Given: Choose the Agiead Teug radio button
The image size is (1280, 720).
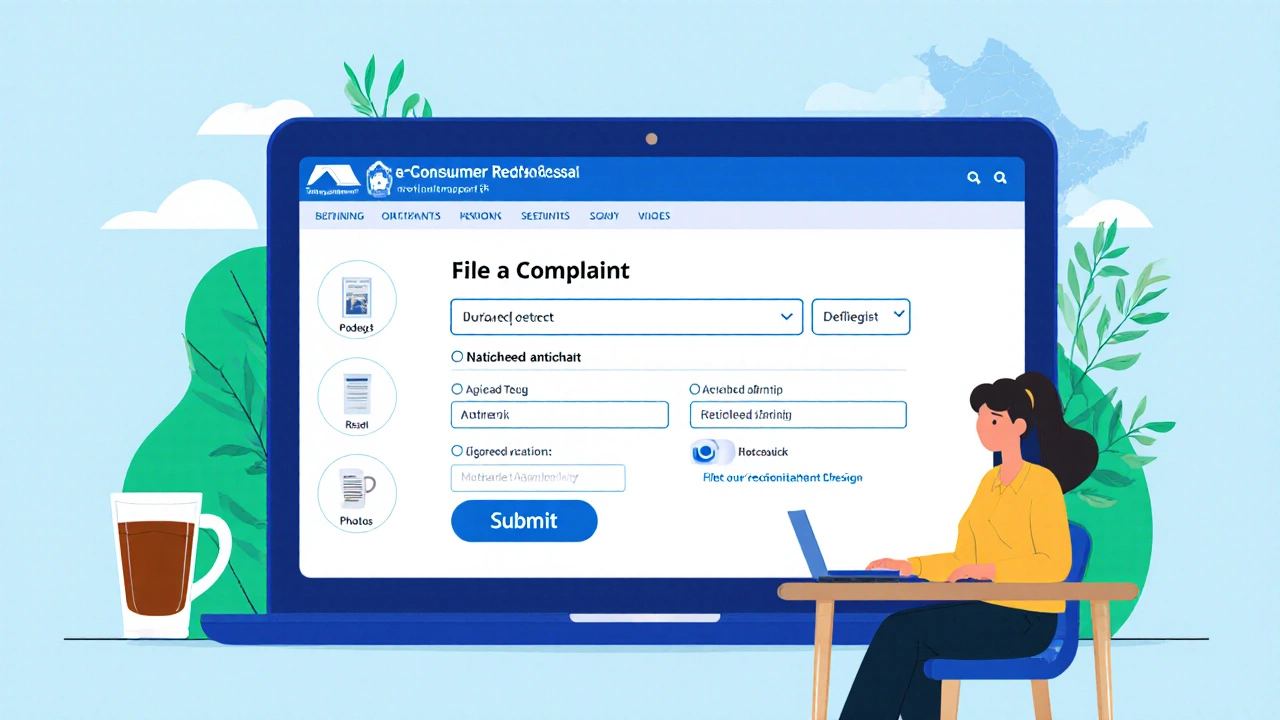Looking at the screenshot, I should 457,389.
